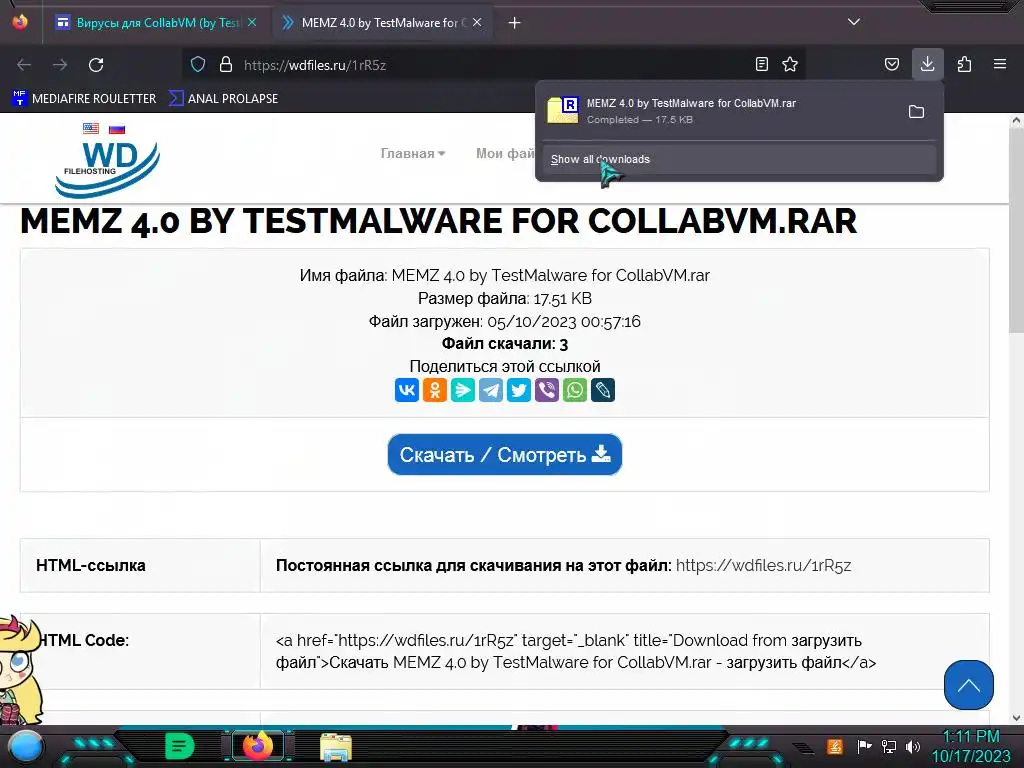Click the scrollbar down arrow
This screenshot has width=1024, height=768.
1016,718
